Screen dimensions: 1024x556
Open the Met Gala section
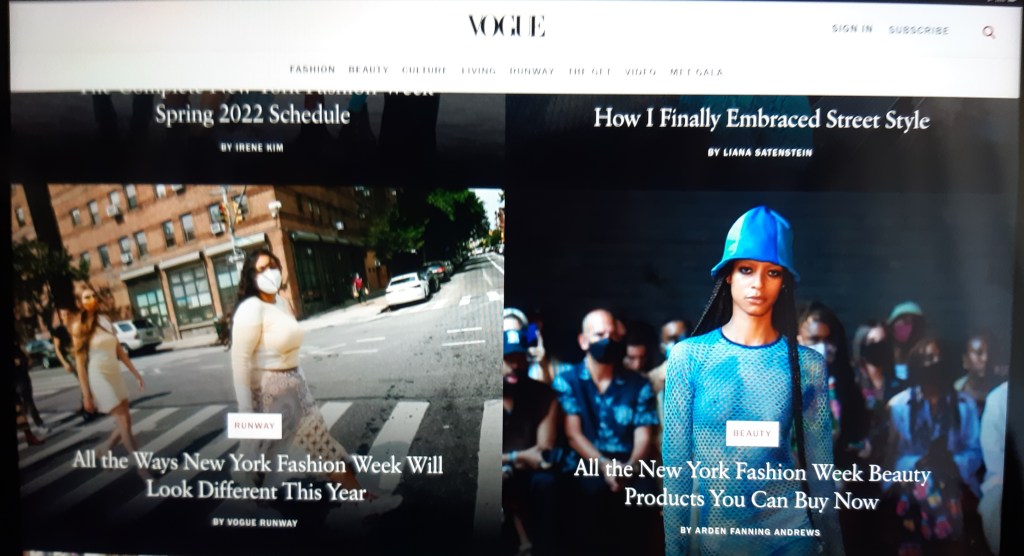tap(696, 72)
